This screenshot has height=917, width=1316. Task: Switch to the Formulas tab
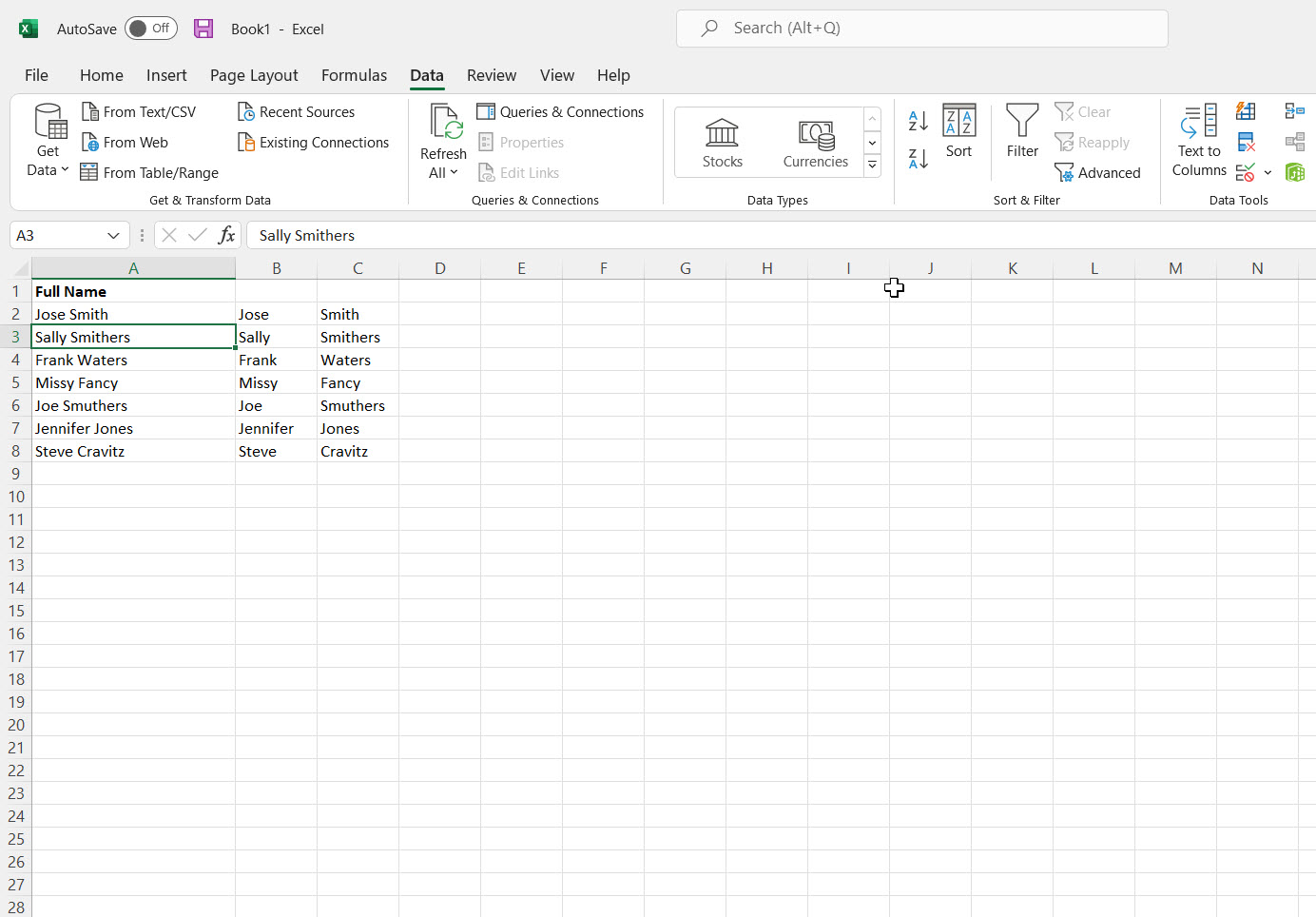click(354, 75)
